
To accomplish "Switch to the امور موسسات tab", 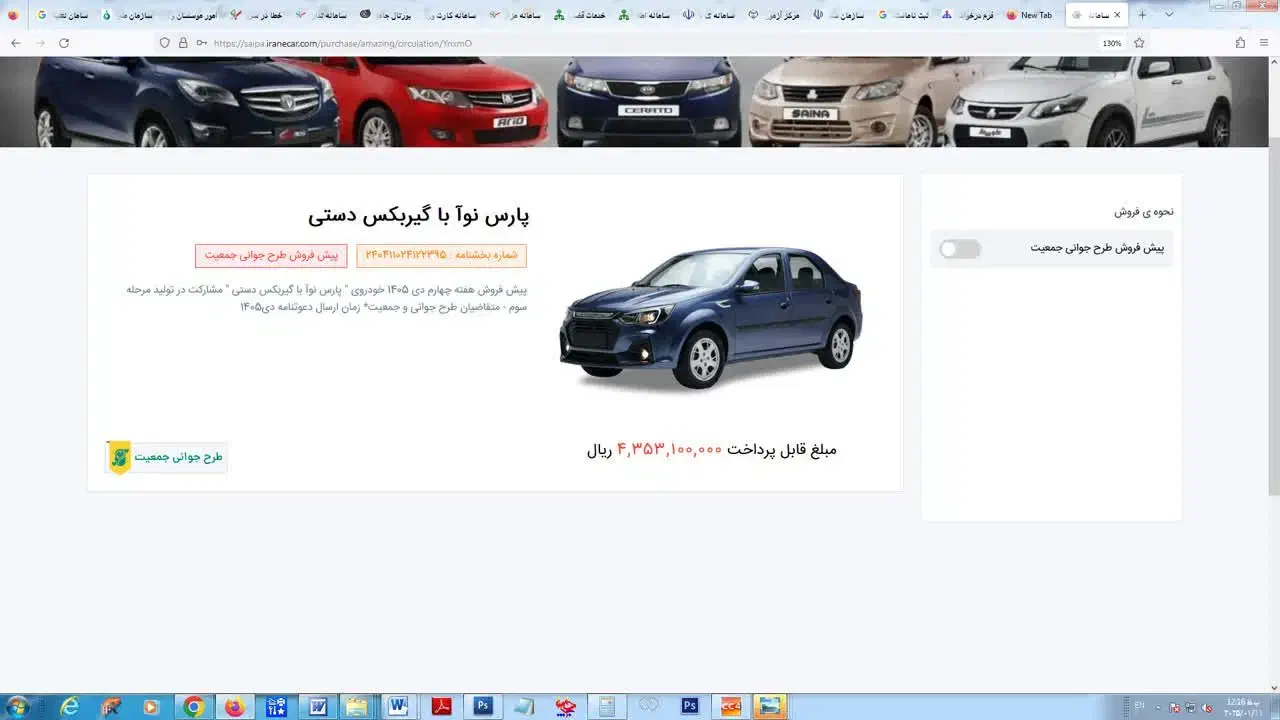I will point(194,15).
